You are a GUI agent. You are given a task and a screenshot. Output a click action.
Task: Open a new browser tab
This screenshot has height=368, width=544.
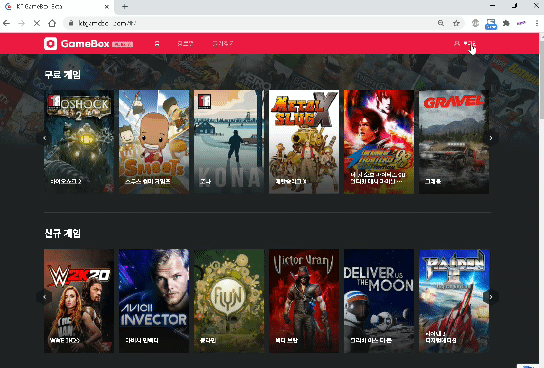[x=125, y=6]
